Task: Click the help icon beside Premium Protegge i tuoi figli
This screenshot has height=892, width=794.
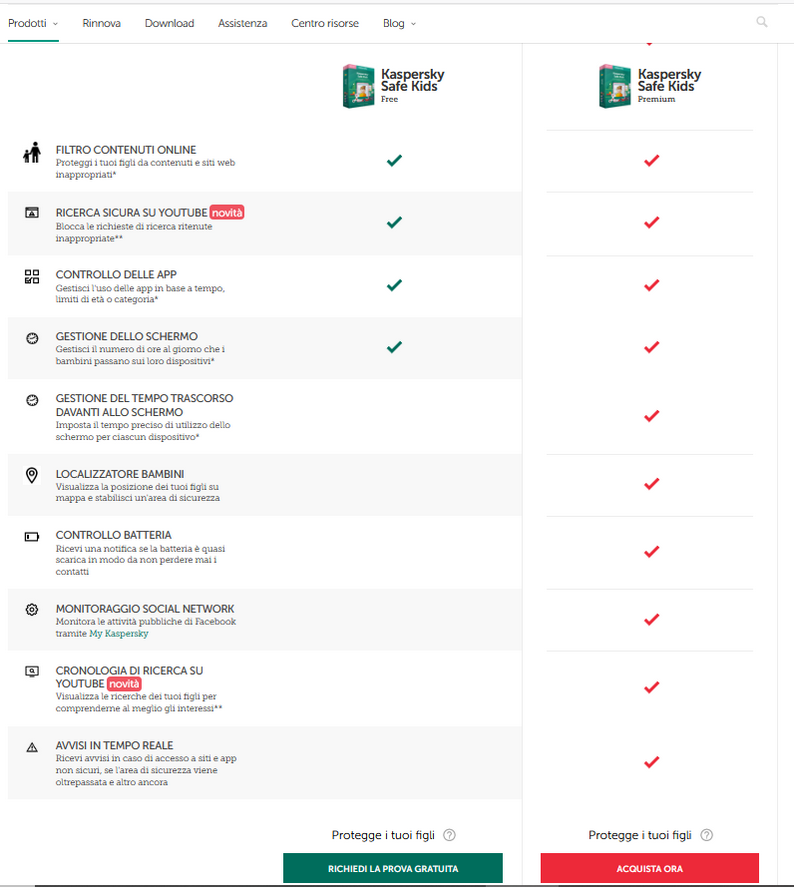Action: pos(706,835)
